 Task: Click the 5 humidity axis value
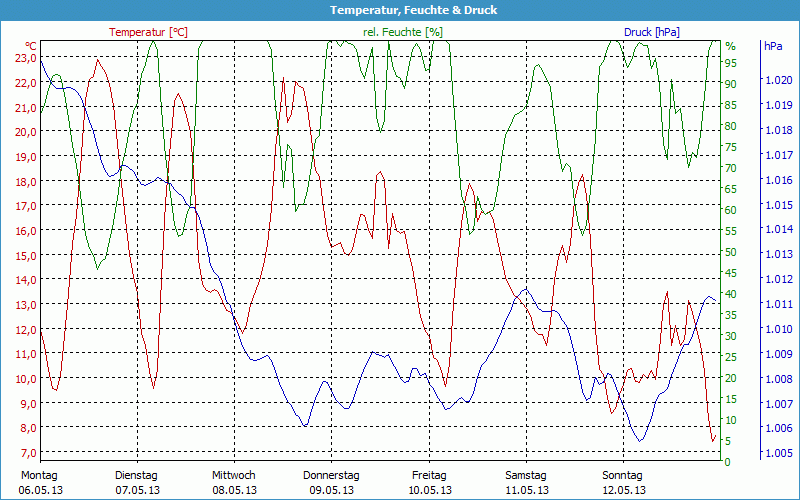pos(728,441)
